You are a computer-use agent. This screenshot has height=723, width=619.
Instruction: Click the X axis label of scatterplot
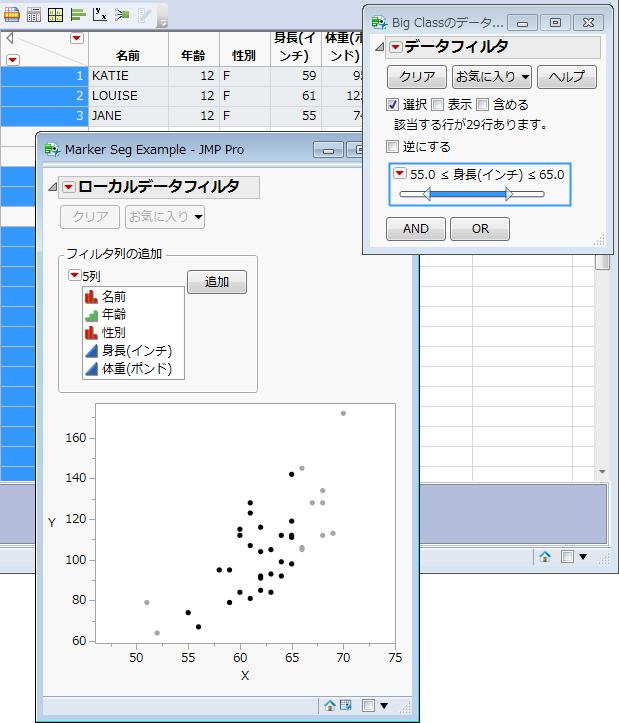(244, 676)
